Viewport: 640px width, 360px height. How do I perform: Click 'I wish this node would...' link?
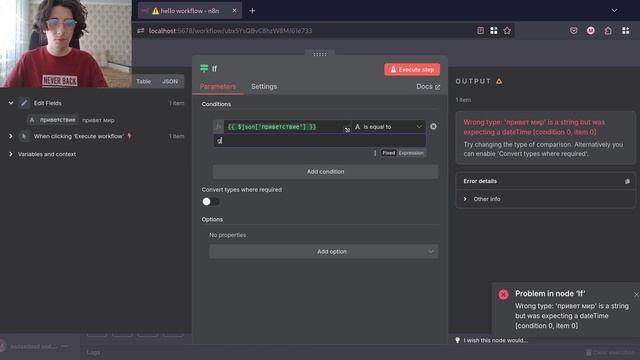[496, 340]
